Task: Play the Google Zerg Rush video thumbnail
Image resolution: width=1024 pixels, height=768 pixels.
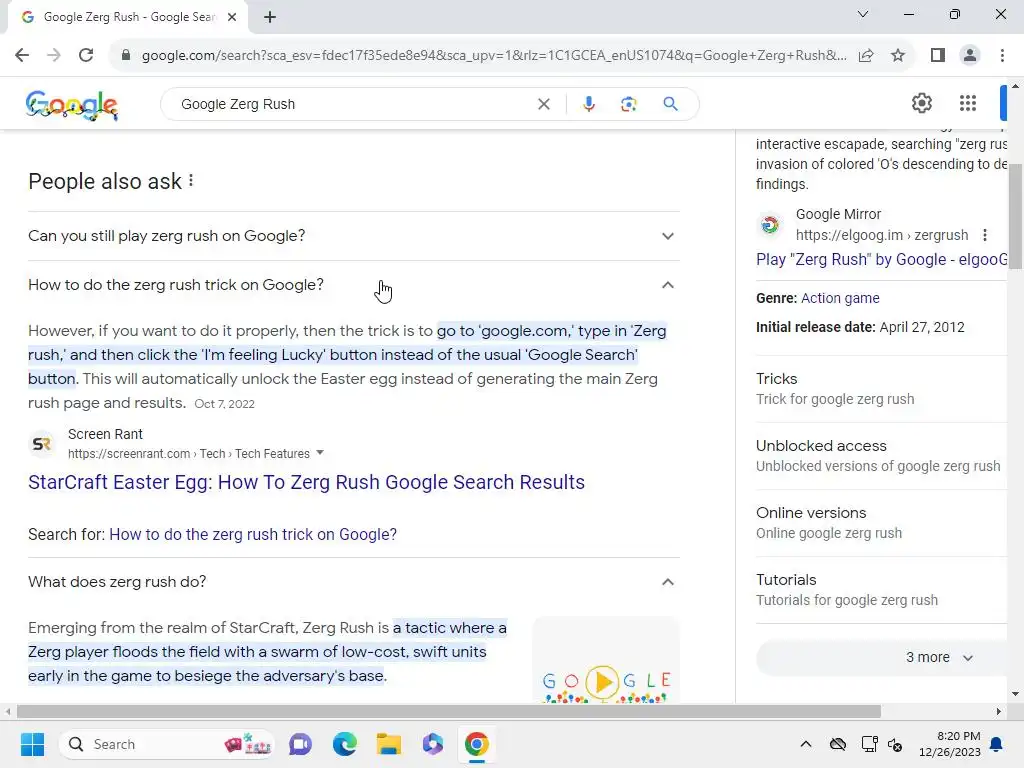Action: [x=605, y=661]
